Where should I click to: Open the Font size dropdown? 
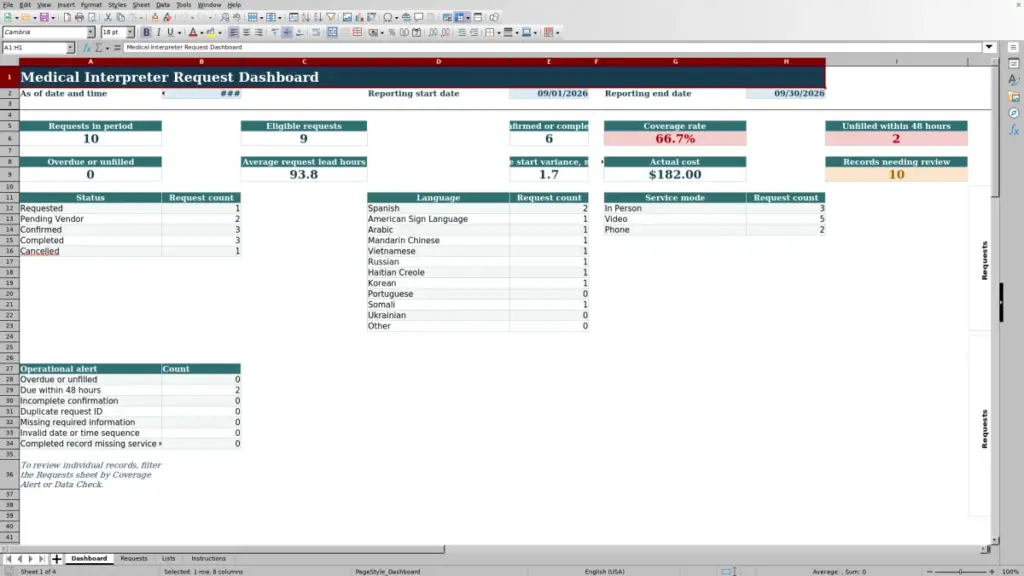point(130,32)
